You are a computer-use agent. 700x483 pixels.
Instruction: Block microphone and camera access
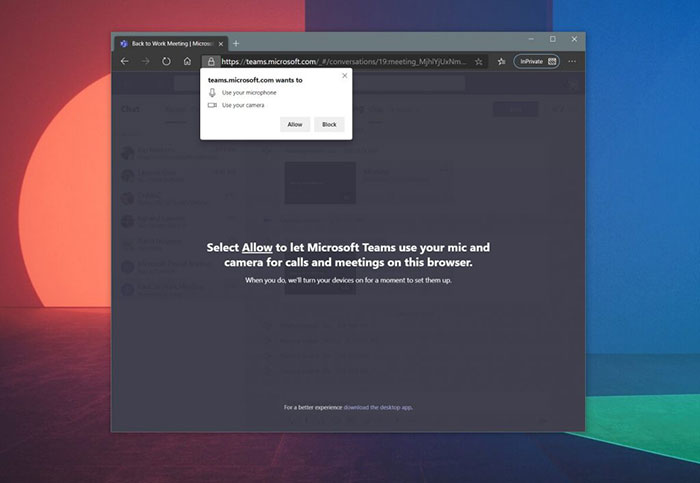[329, 125]
